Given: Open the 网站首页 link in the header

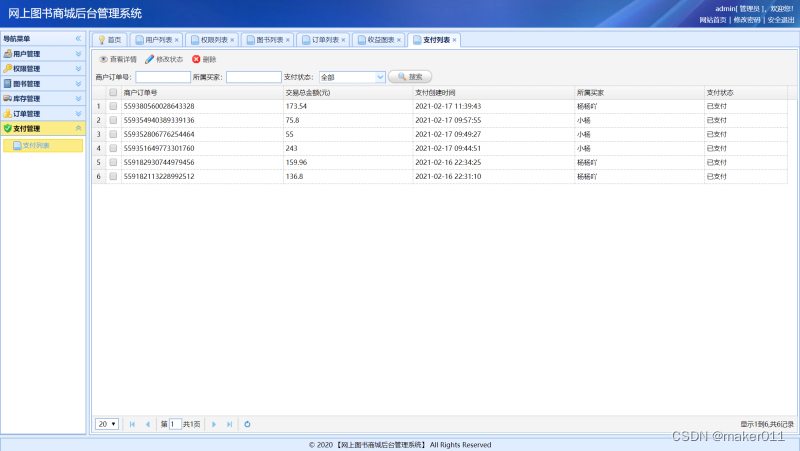Looking at the screenshot, I should tap(713, 20).
